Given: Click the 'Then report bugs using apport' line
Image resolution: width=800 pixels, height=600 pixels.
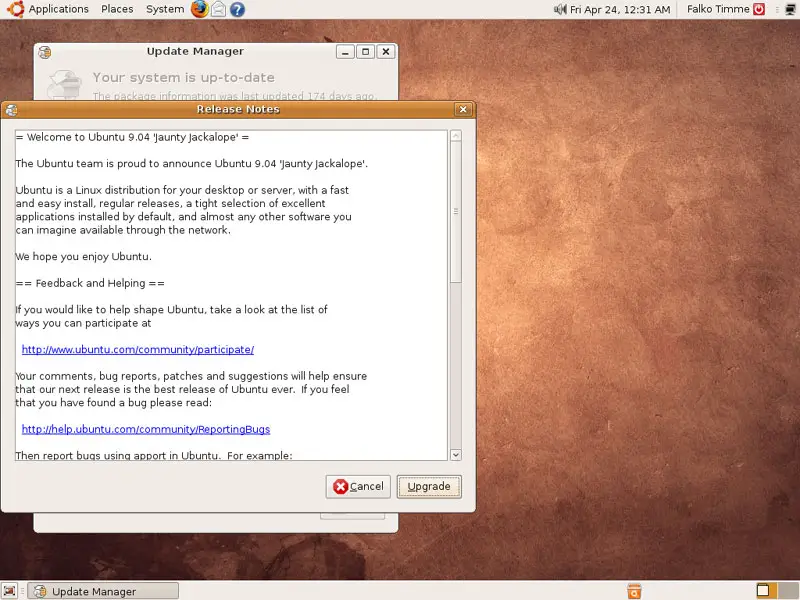Looking at the screenshot, I should point(154,455).
